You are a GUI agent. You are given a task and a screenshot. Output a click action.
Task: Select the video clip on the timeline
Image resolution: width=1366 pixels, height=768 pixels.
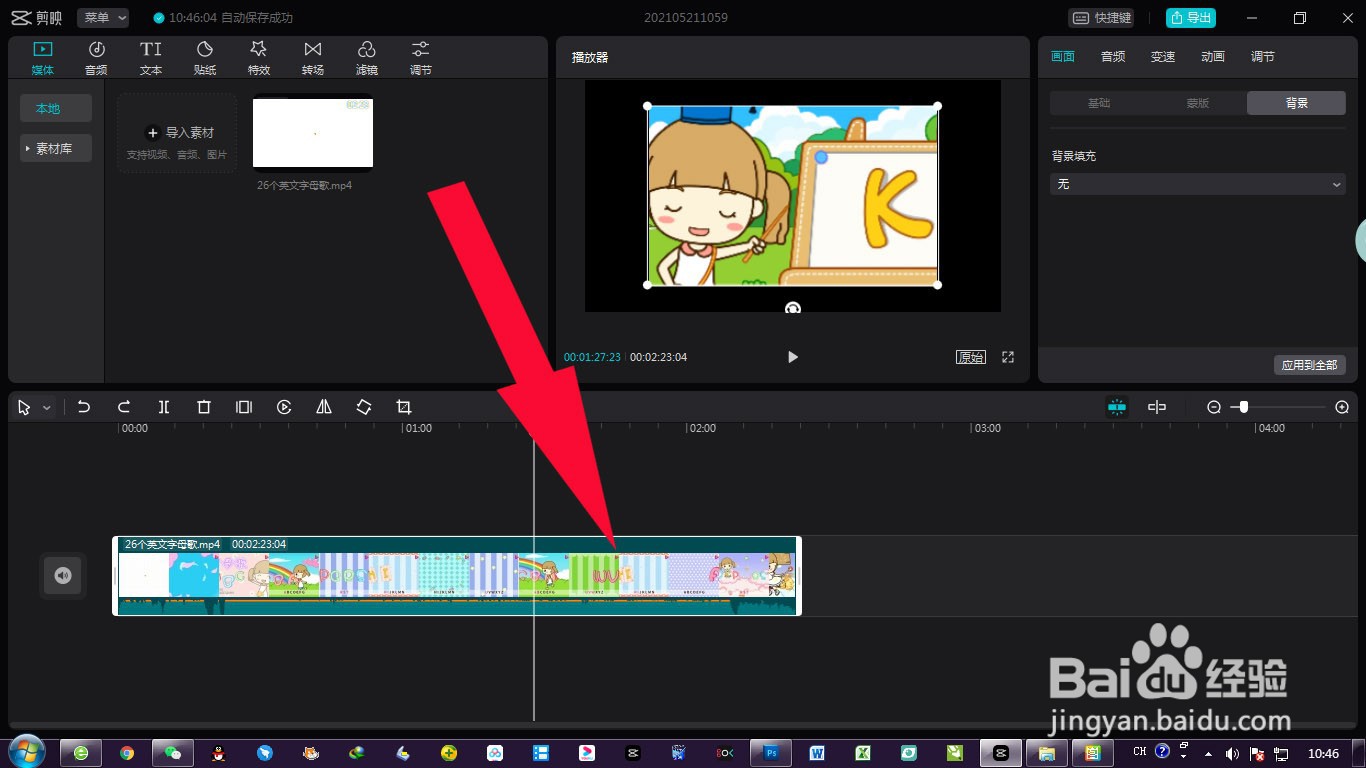(x=457, y=576)
